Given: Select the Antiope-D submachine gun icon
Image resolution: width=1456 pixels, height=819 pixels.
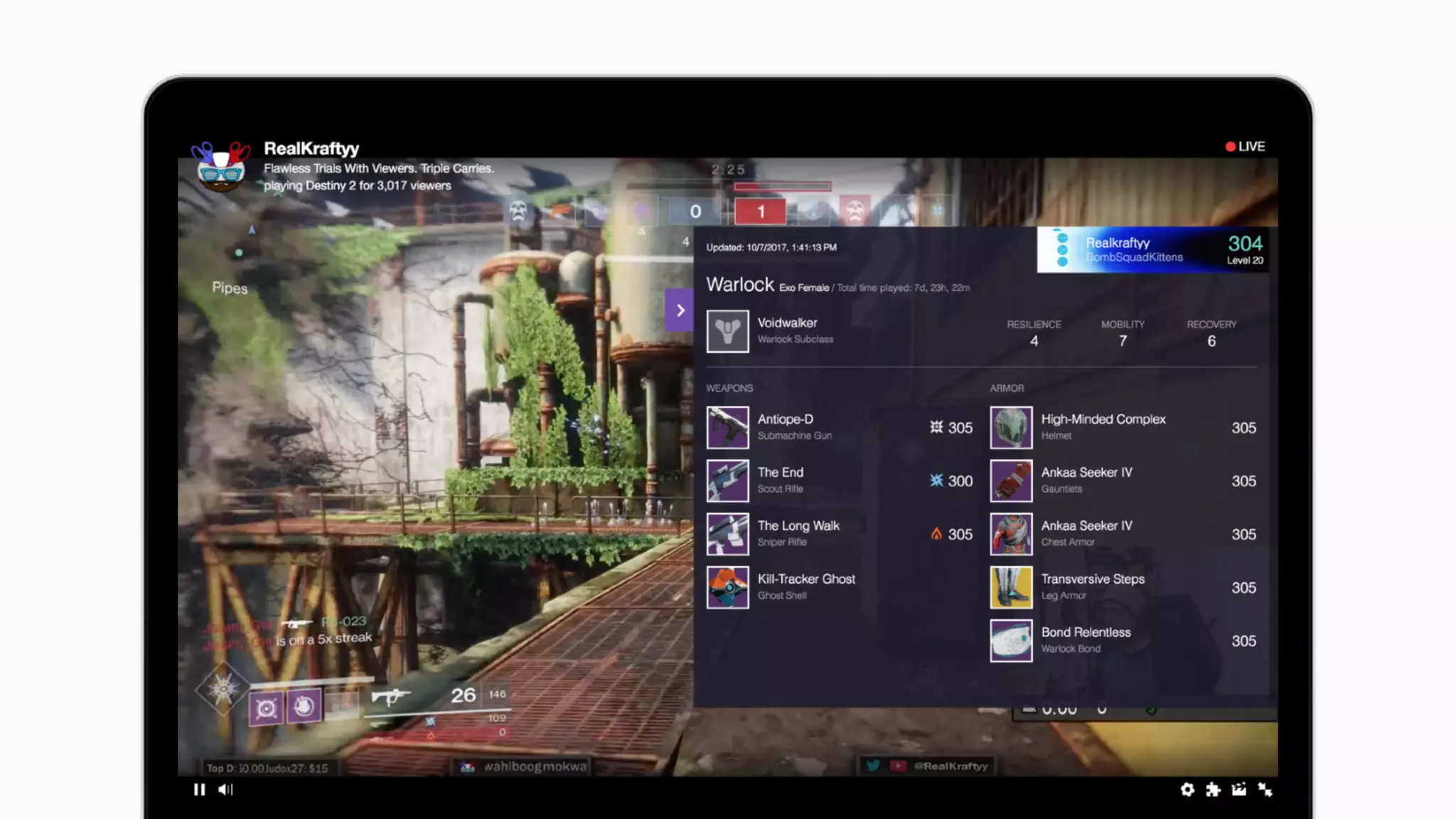Looking at the screenshot, I should (x=727, y=427).
